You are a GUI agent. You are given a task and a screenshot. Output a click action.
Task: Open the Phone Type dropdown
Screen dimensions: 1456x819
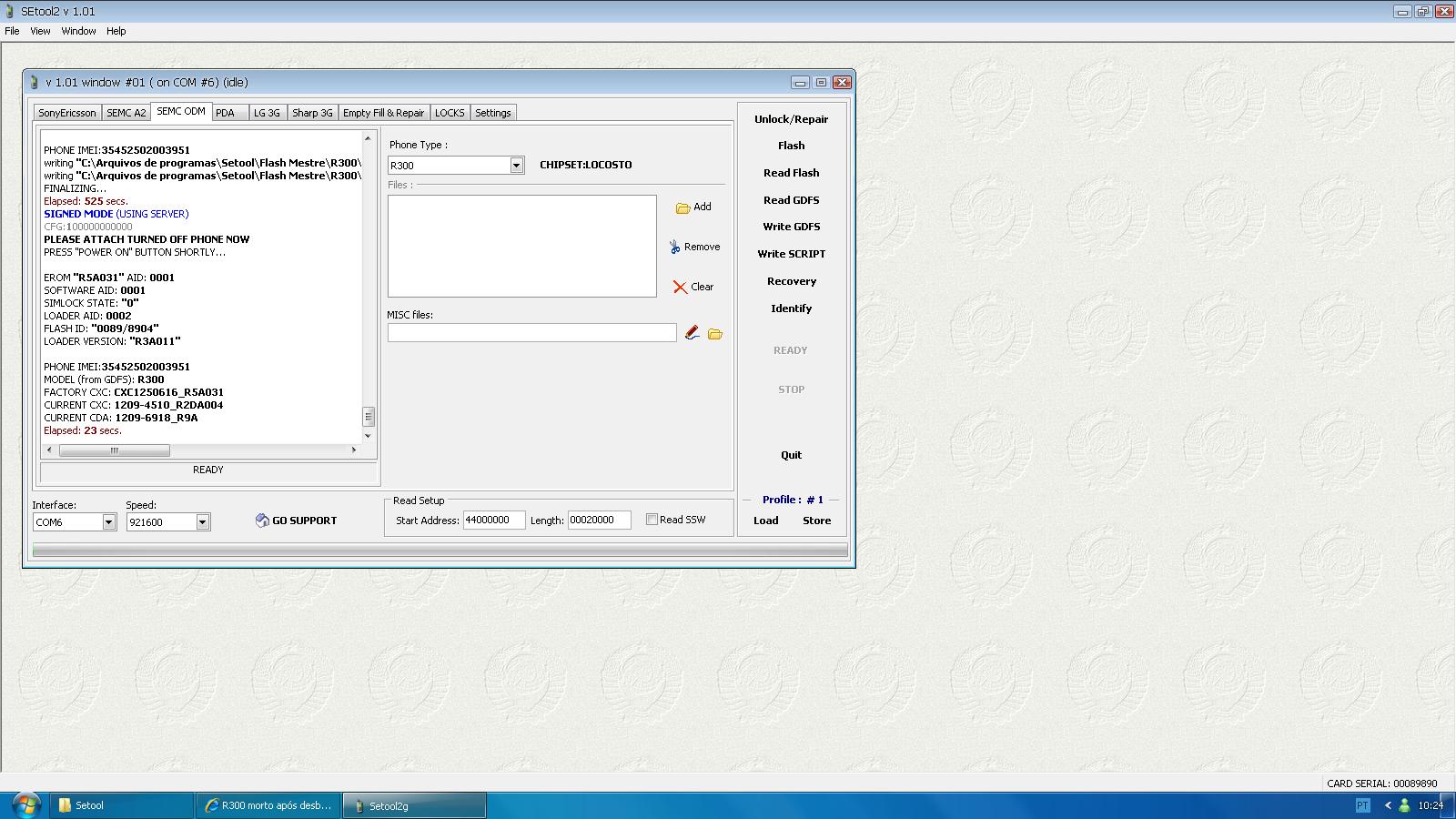click(x=517, y=165)
